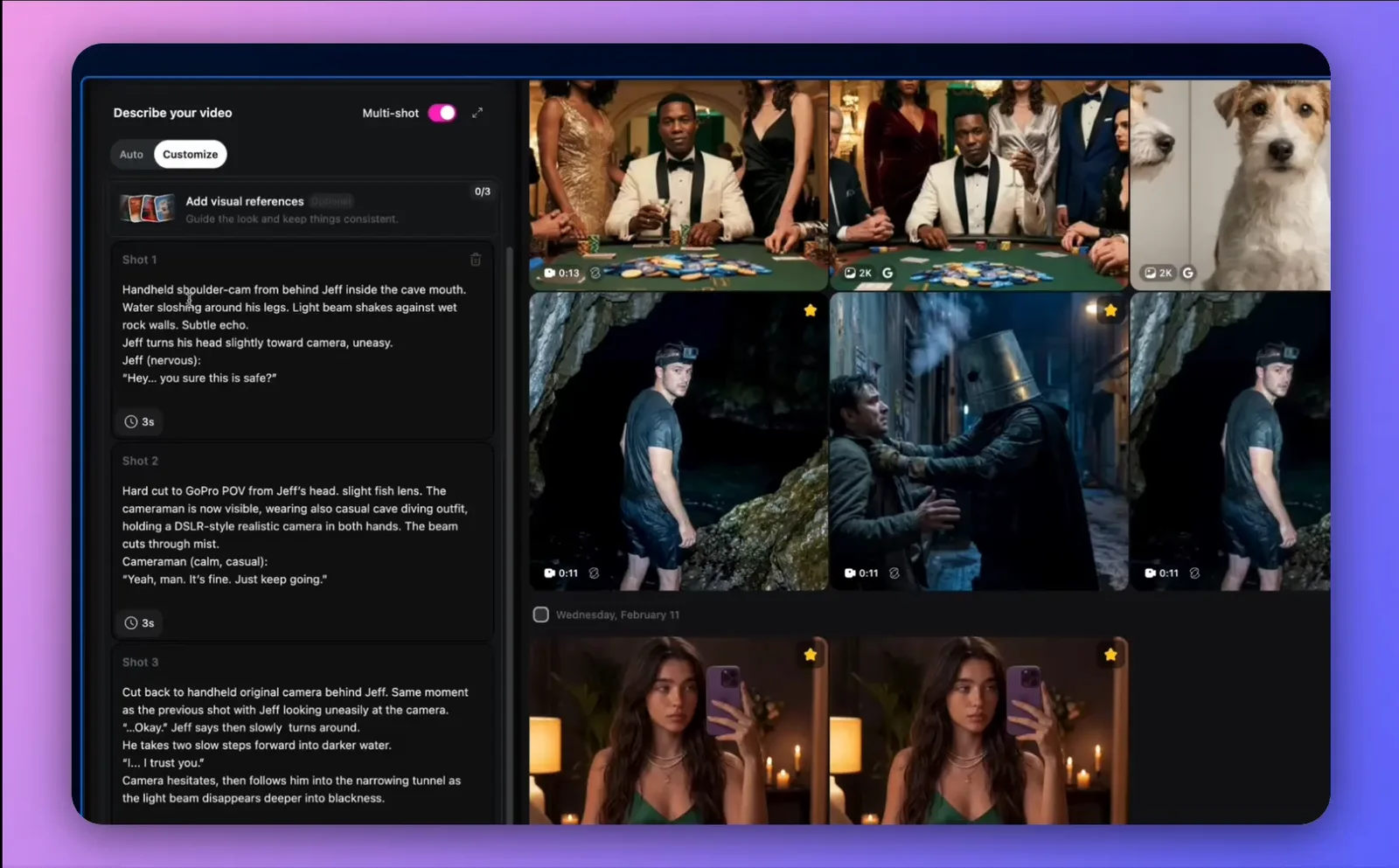Select the Customize tab
Screen dimensions: 1399x868
point(190,155)
